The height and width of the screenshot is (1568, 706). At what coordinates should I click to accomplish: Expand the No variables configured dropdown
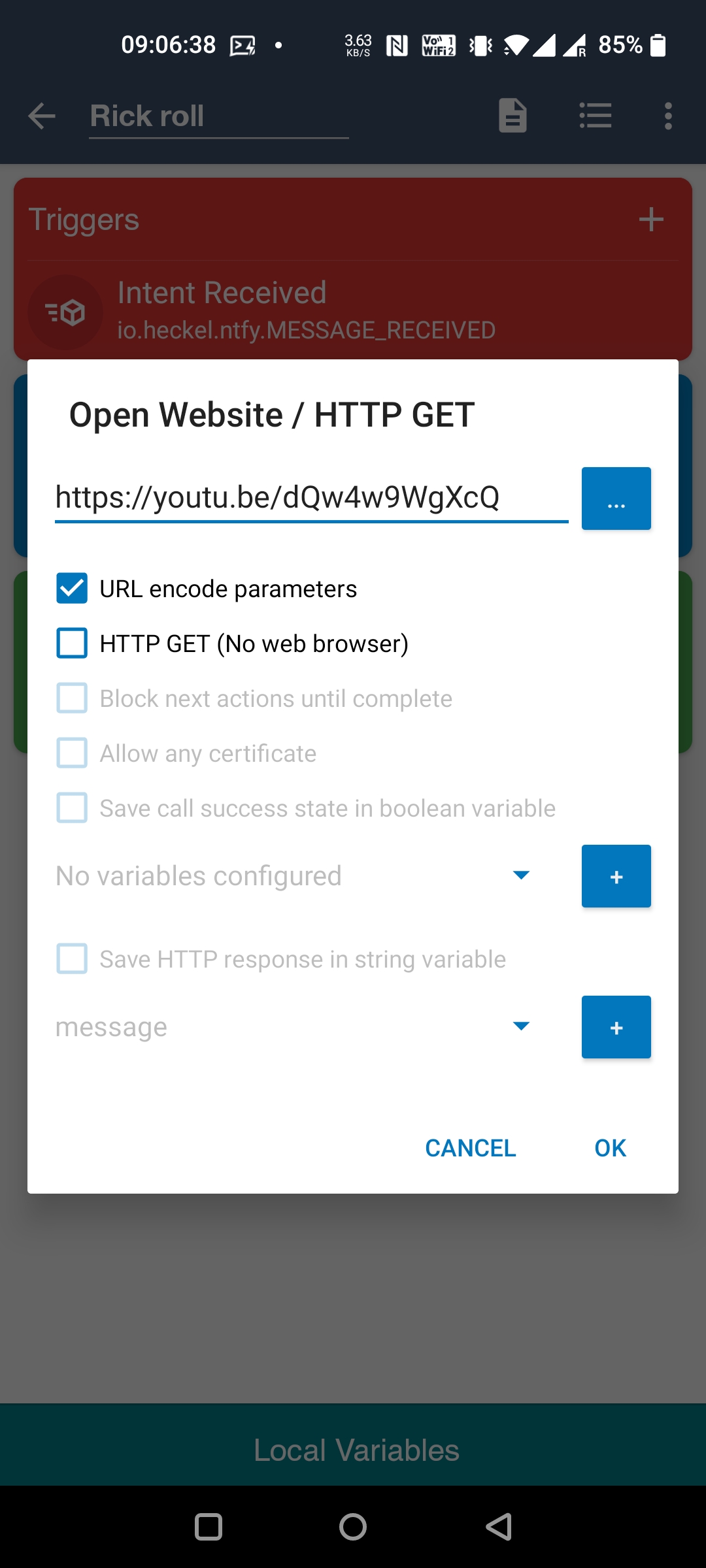[x=520, y=875]
